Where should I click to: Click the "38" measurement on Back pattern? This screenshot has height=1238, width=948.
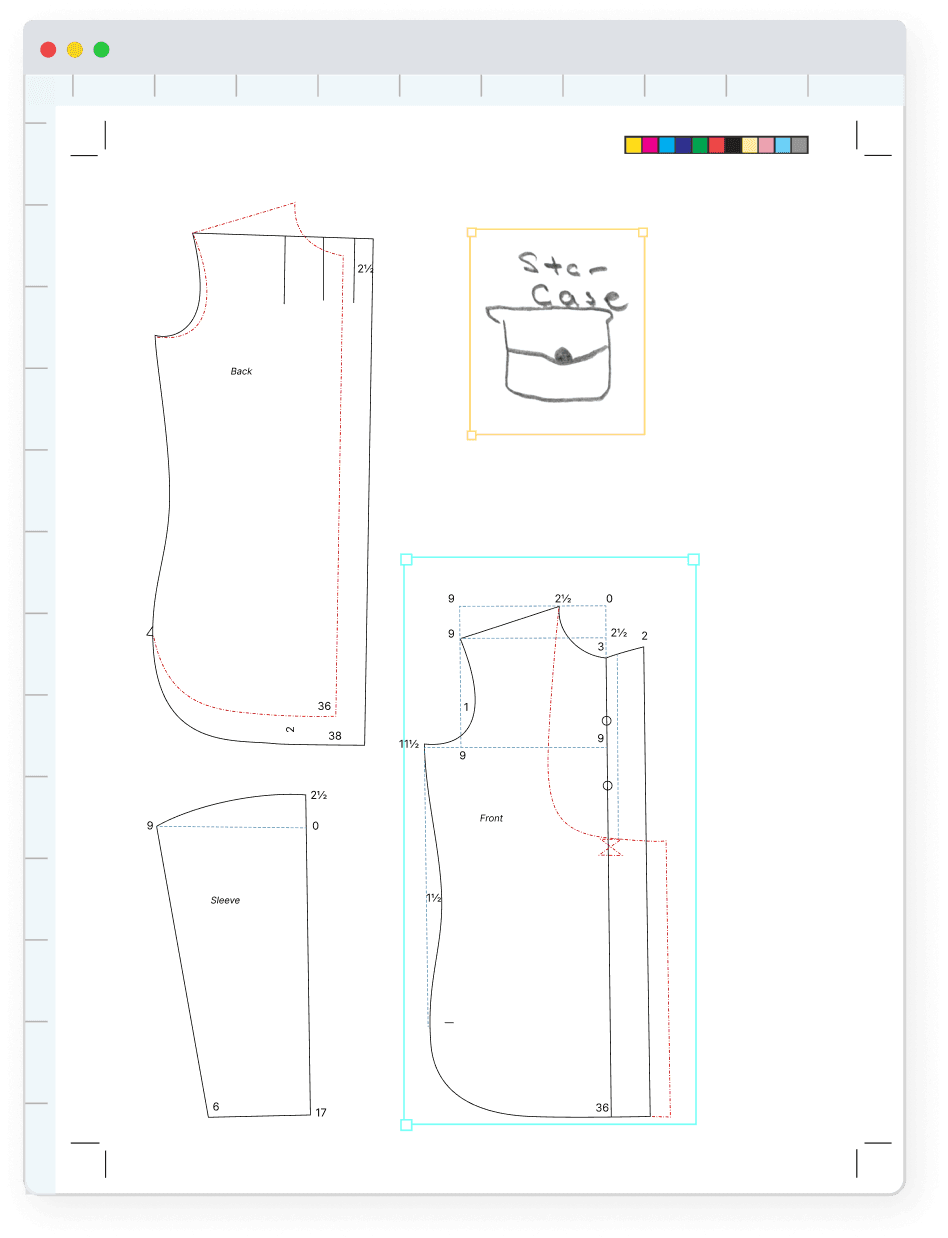[335, 736]
